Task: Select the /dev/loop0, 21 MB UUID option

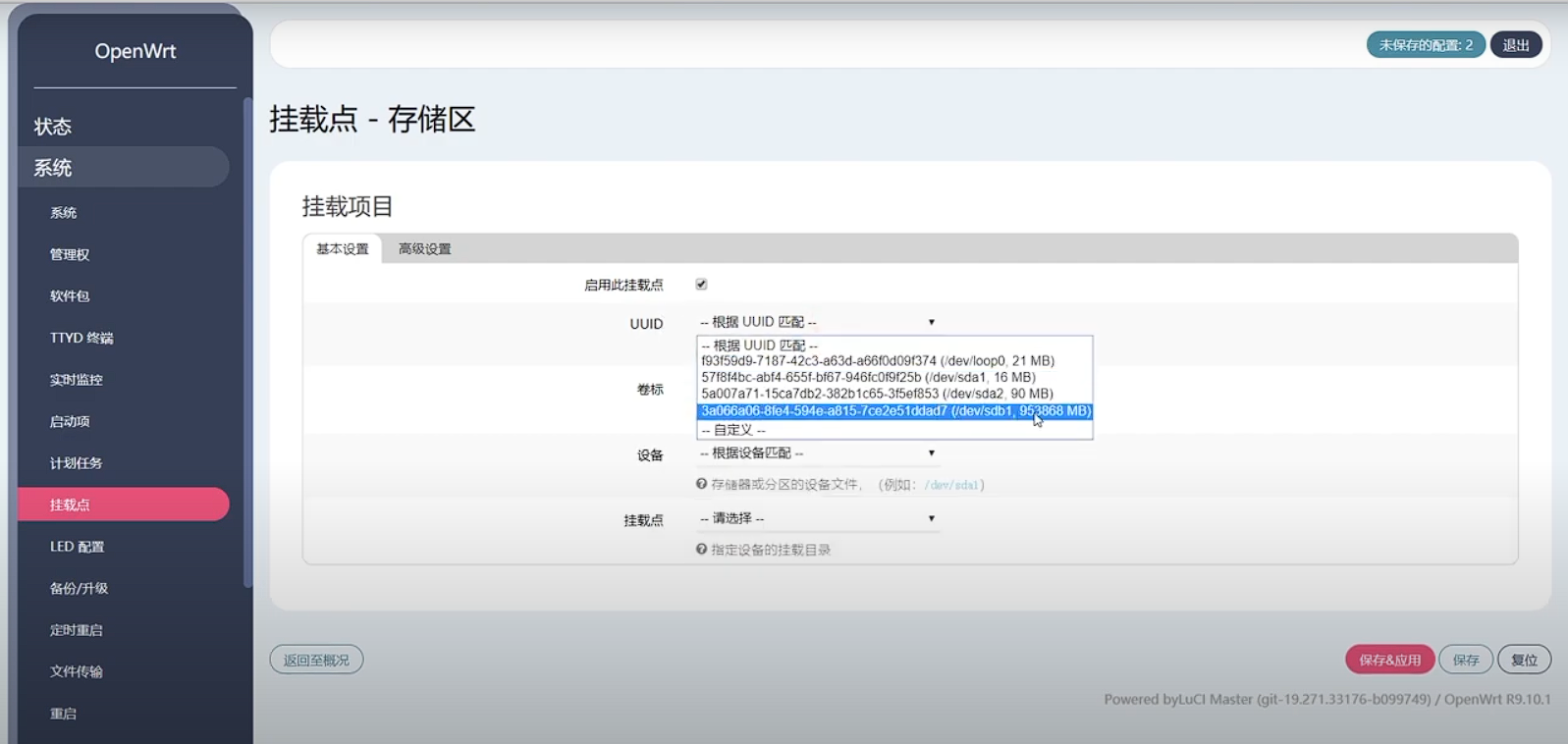Action: click(x=894, y=361)
